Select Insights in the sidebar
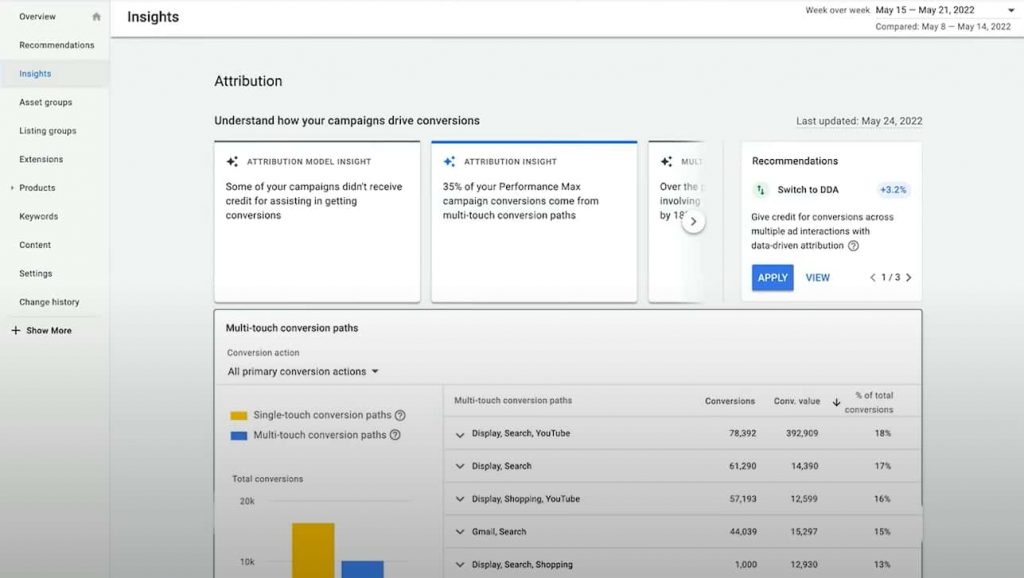This screenshot has width=1024, height=578. 35,74
